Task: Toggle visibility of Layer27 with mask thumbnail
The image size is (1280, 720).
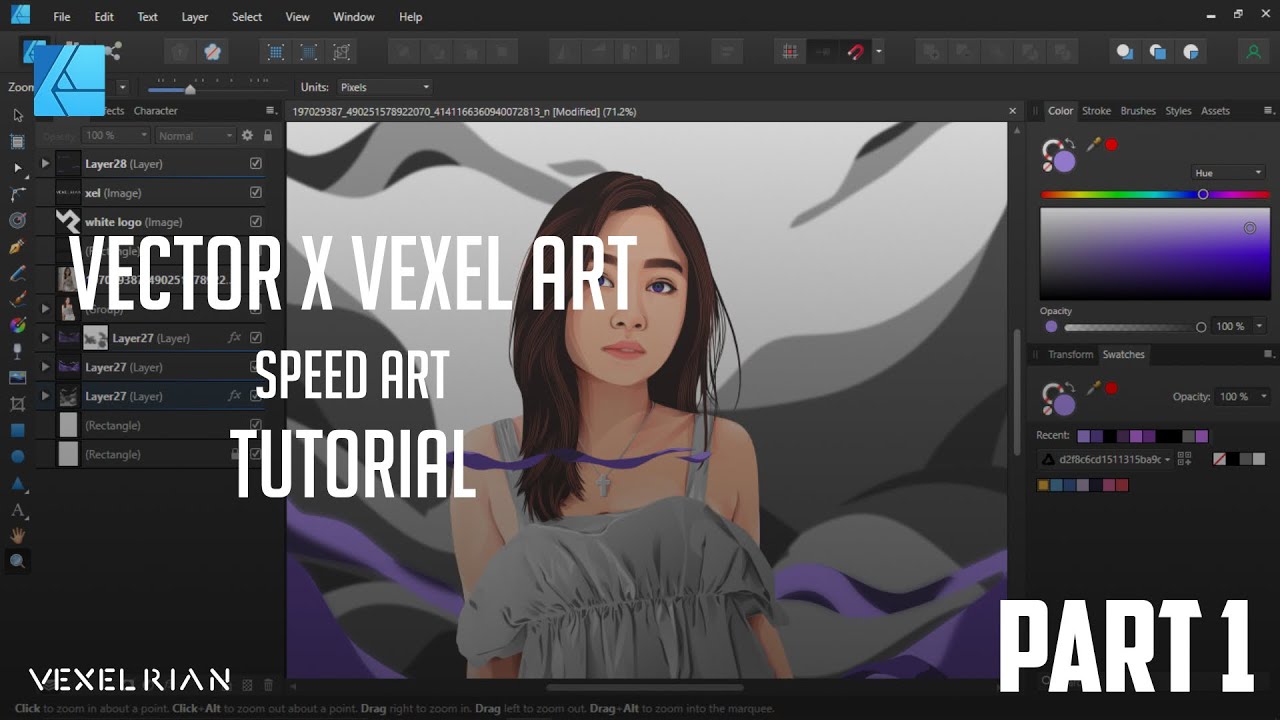Action: [256, 338]
